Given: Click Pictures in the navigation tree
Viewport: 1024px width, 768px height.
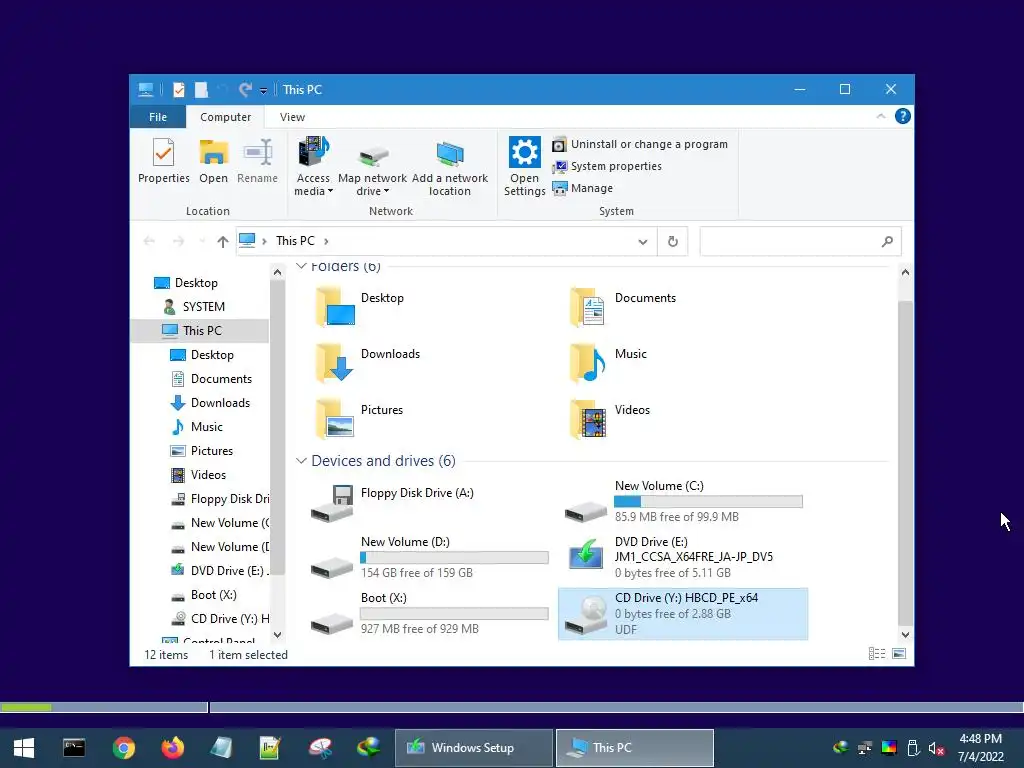Looking at the screenshot, I should point(211,451).
